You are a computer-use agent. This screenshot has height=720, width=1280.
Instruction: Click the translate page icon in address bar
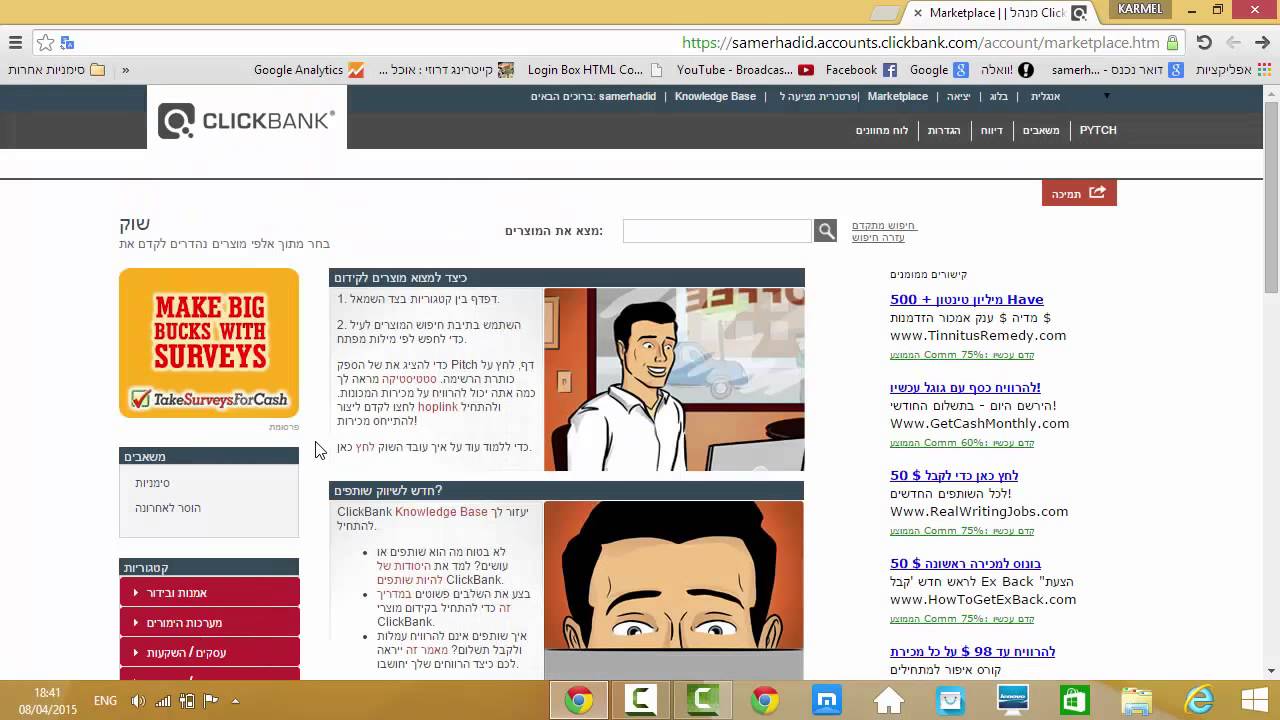coord(67,43)
